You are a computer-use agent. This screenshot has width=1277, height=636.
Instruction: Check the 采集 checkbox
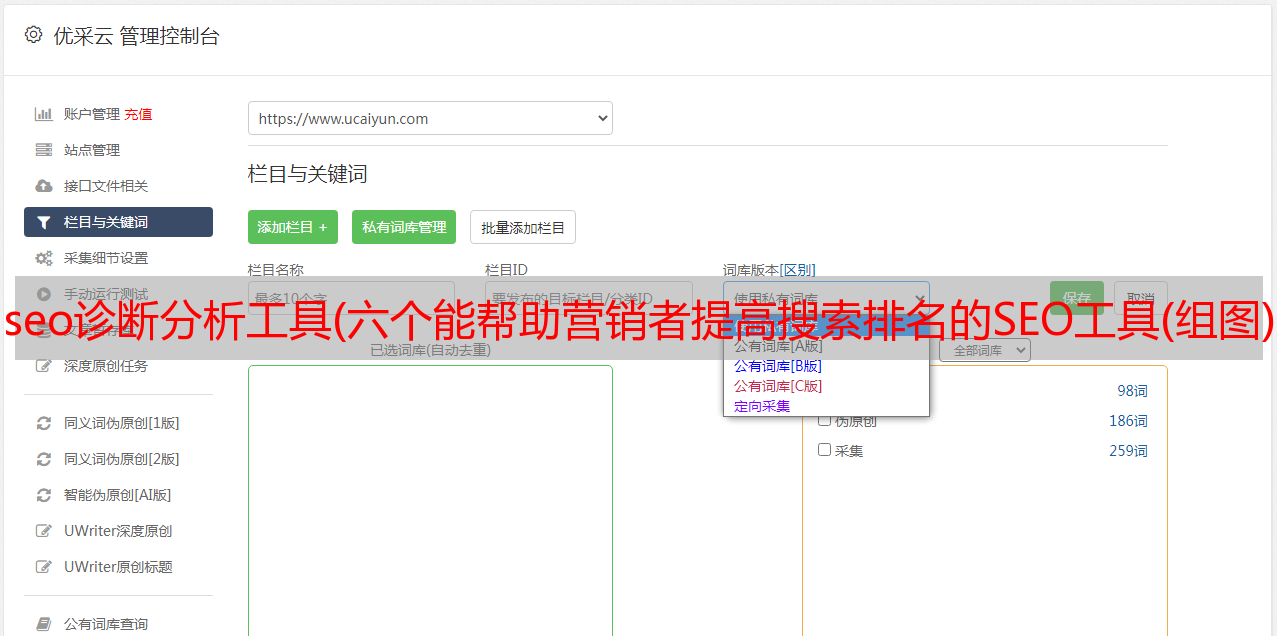tap(825, 450)
